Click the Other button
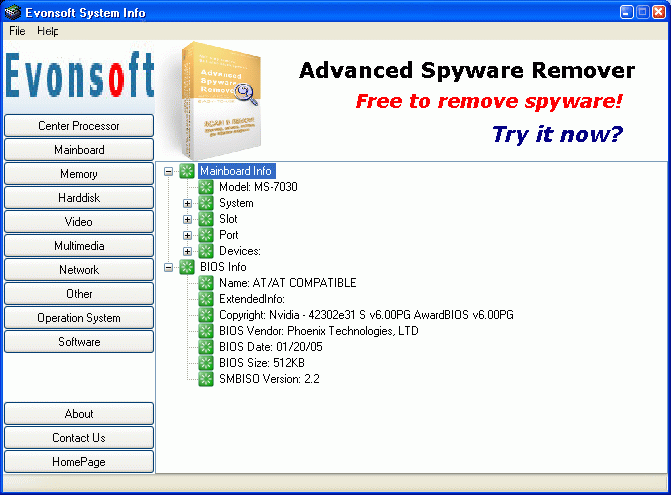The width and height of the screenshot is (671, 495). tap(79, 293)
